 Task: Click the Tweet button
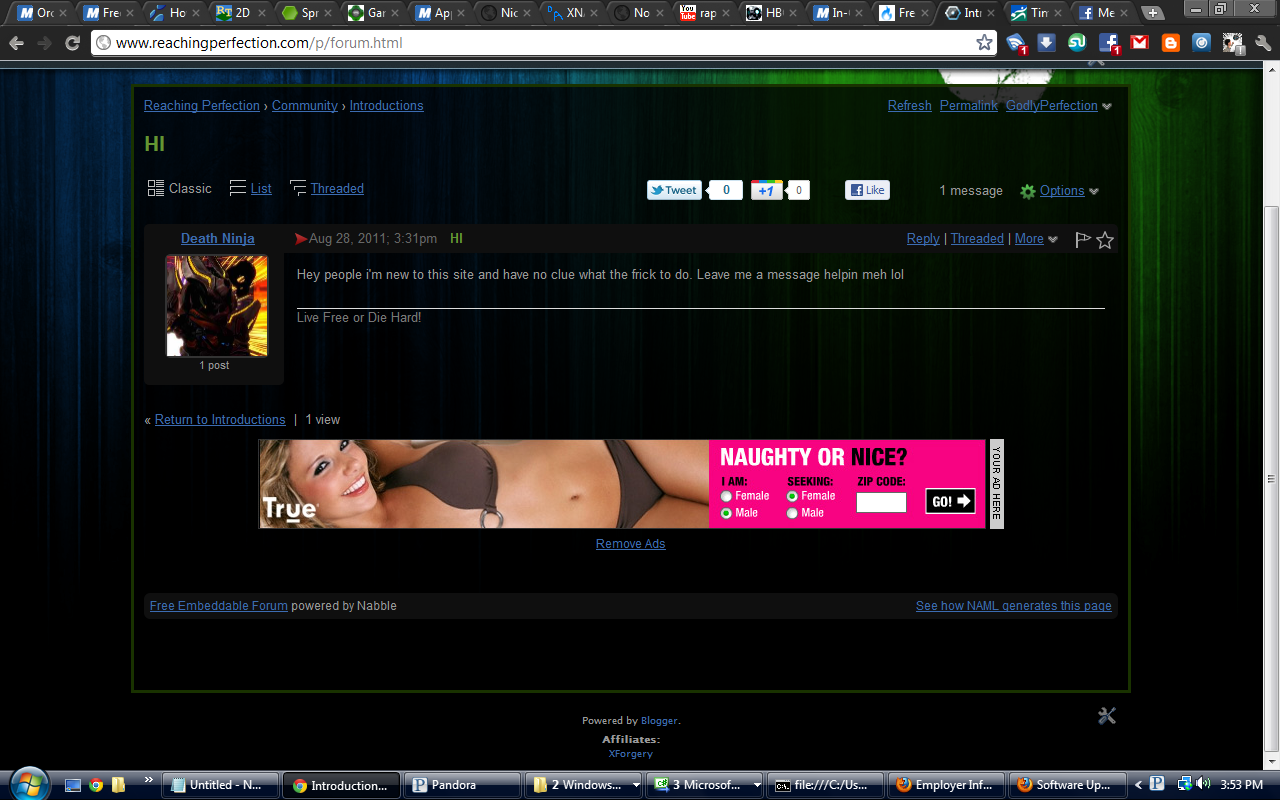675,190
